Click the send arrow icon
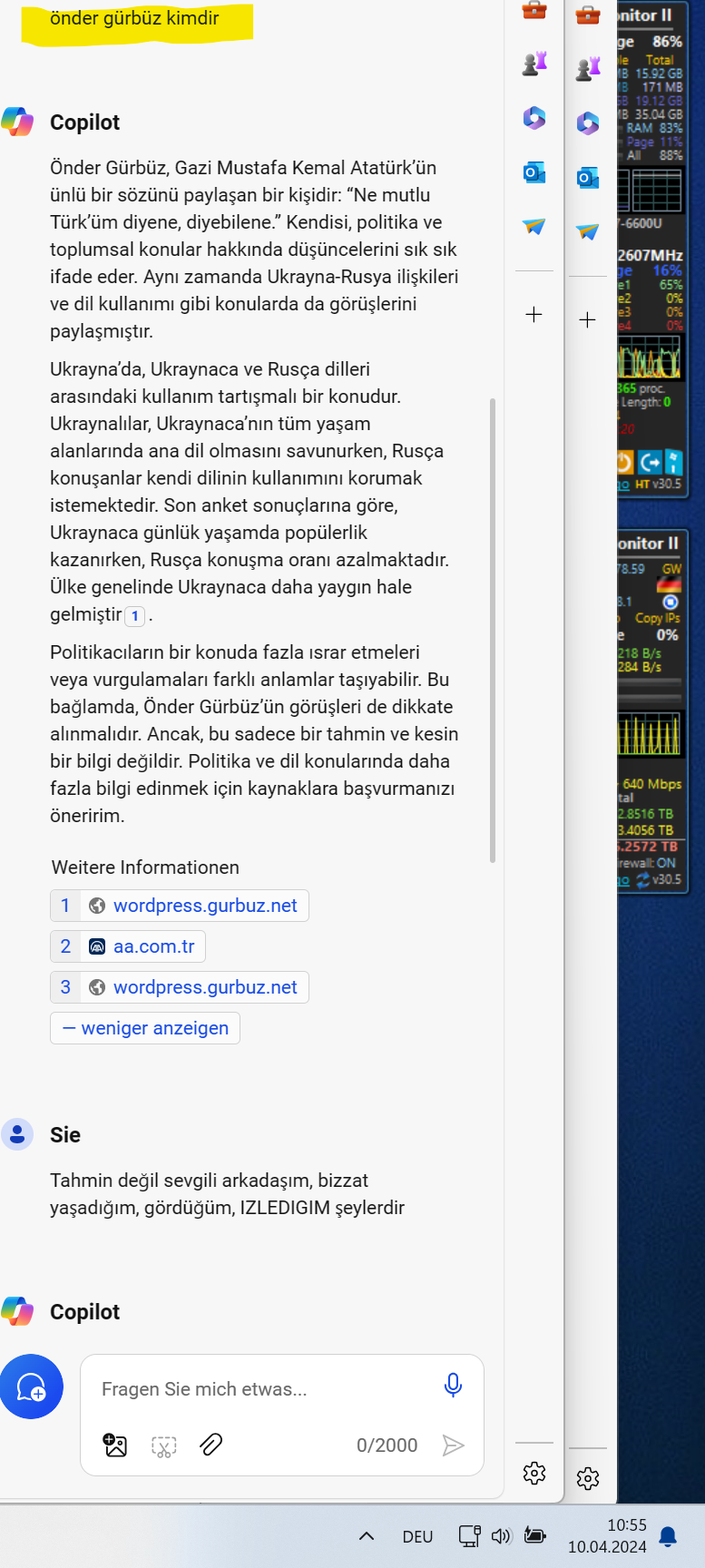 pos(453,1445)
